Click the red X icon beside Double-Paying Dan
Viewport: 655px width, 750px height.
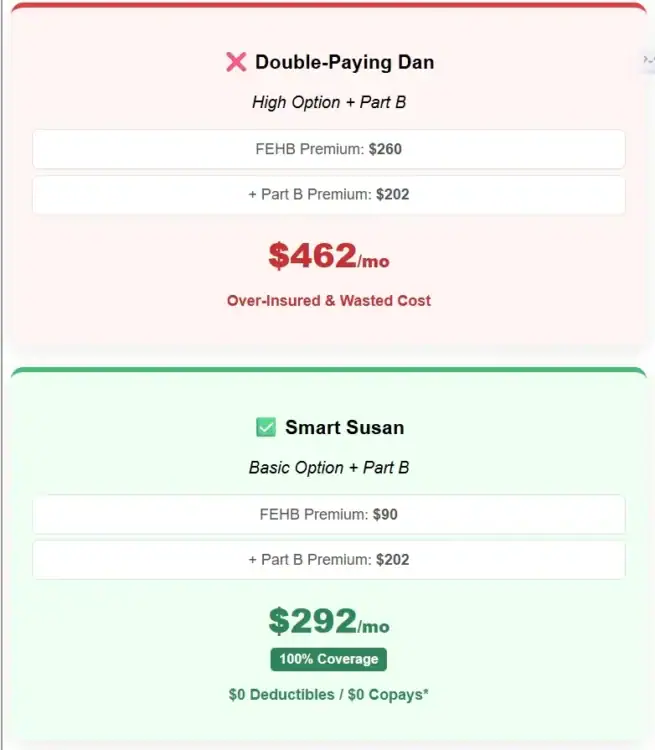click(x=236, y=62)
